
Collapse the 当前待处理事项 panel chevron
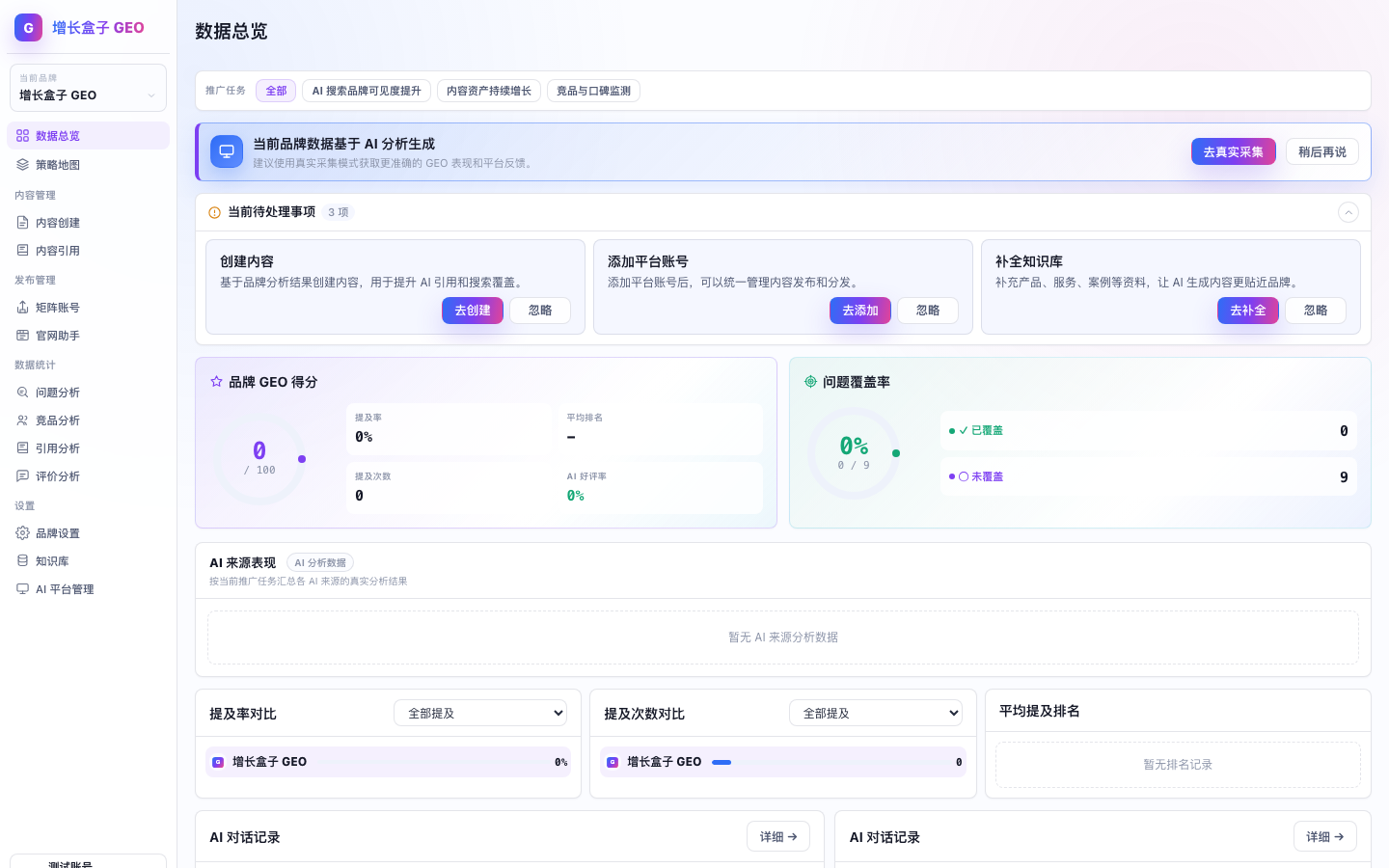(1348, 212)
